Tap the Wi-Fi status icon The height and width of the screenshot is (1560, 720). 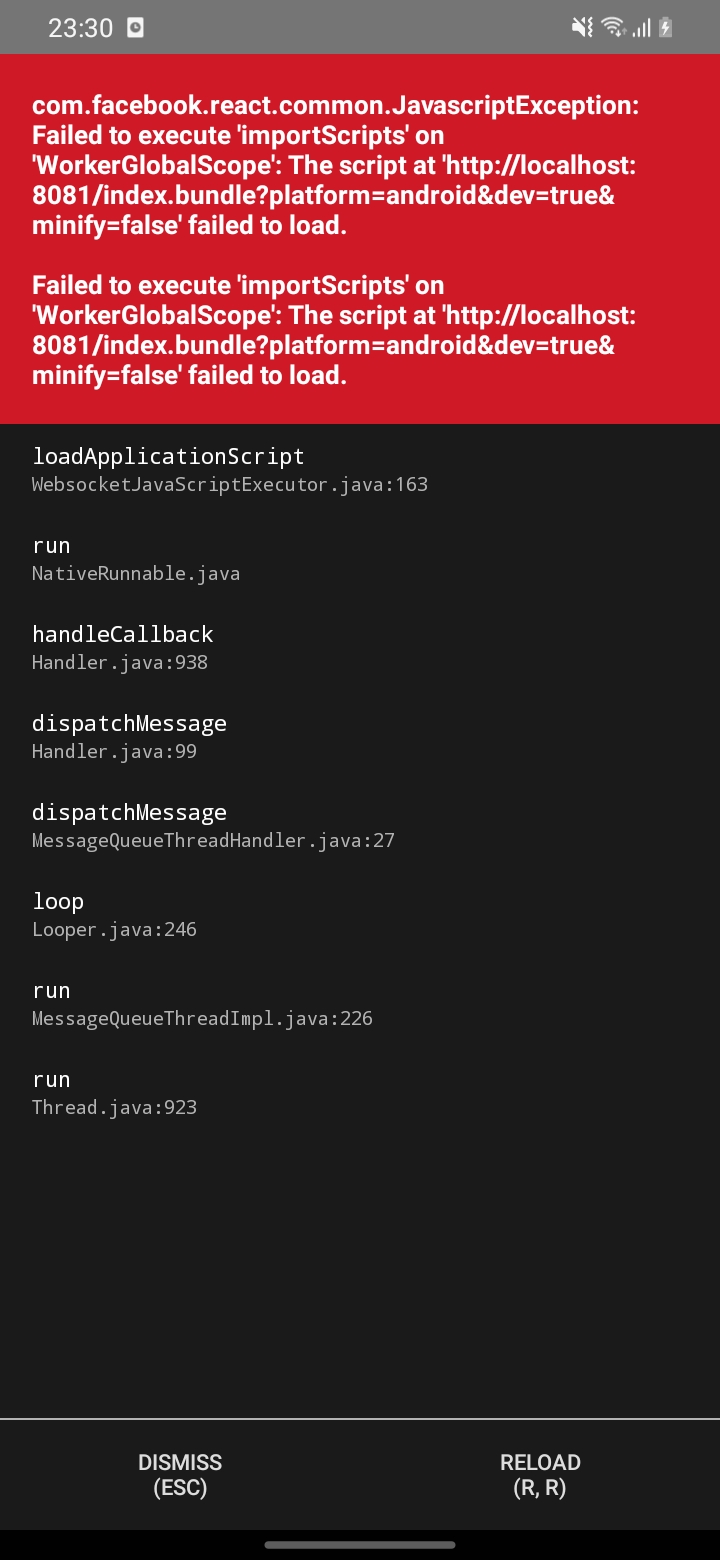[613, 28]
